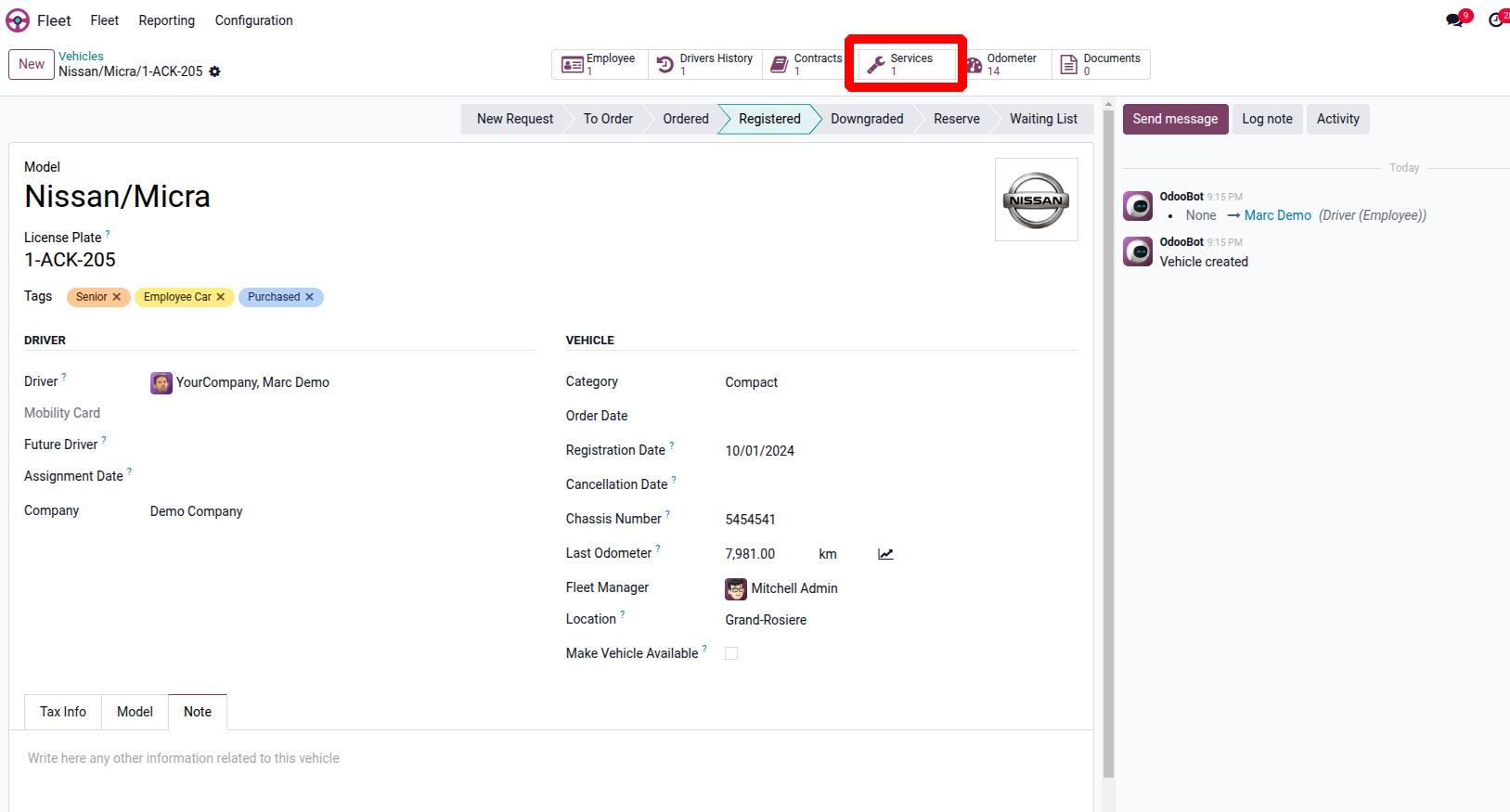The height and width of the screenshot is (812, 1510).
Task: Switch to the Model tab
Action: [135, 712]
